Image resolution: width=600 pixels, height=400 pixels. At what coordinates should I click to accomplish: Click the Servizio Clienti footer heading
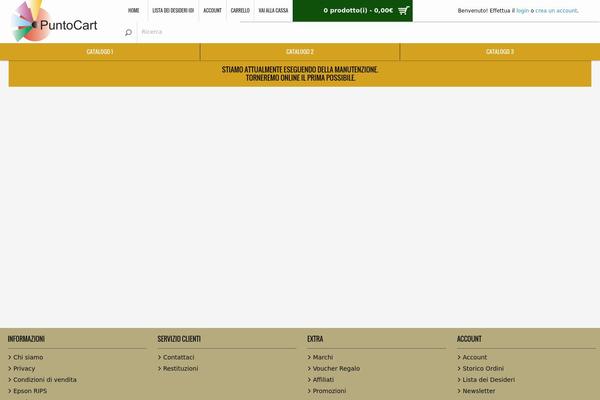click(179, 339)
